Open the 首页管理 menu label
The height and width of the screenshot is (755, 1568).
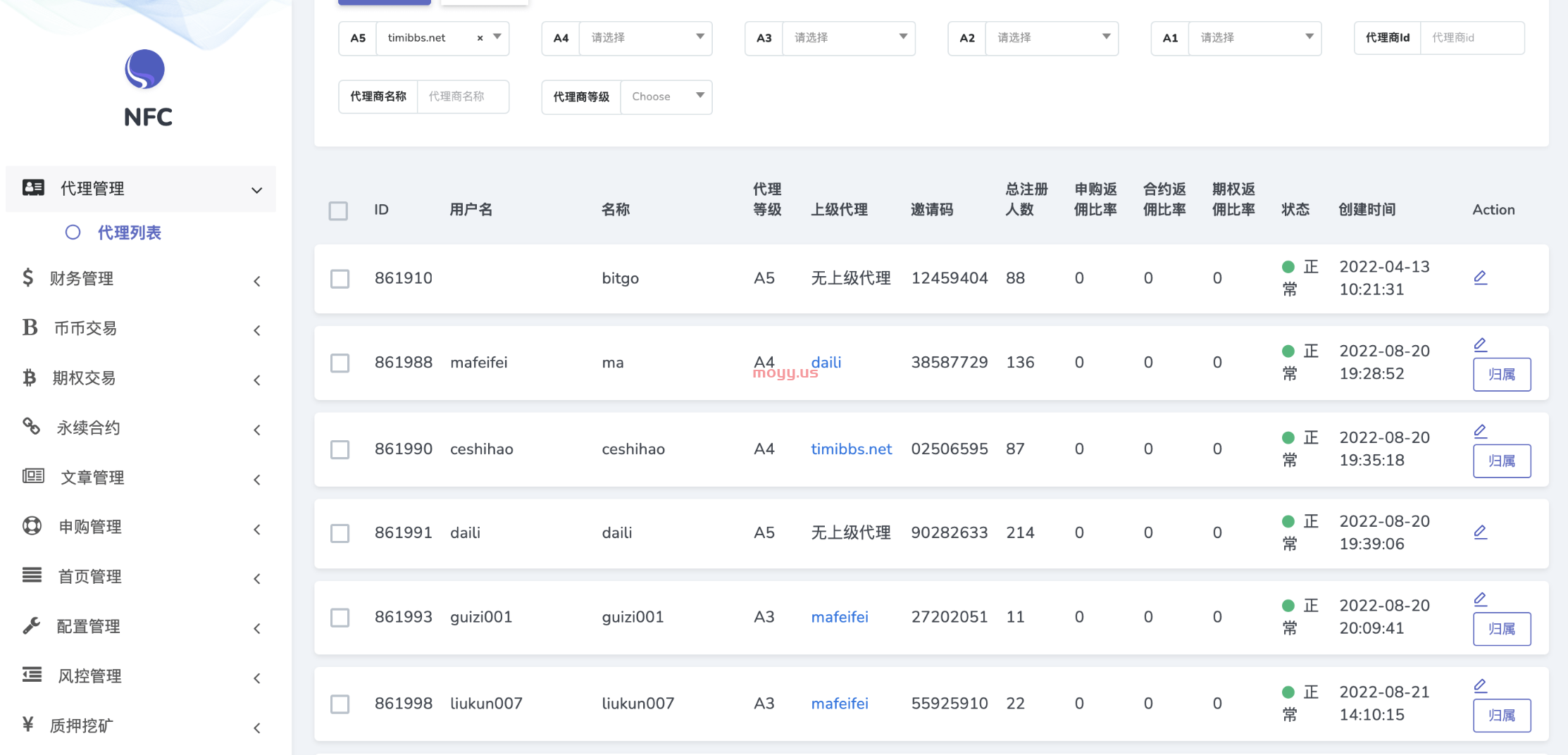[90, 577]
